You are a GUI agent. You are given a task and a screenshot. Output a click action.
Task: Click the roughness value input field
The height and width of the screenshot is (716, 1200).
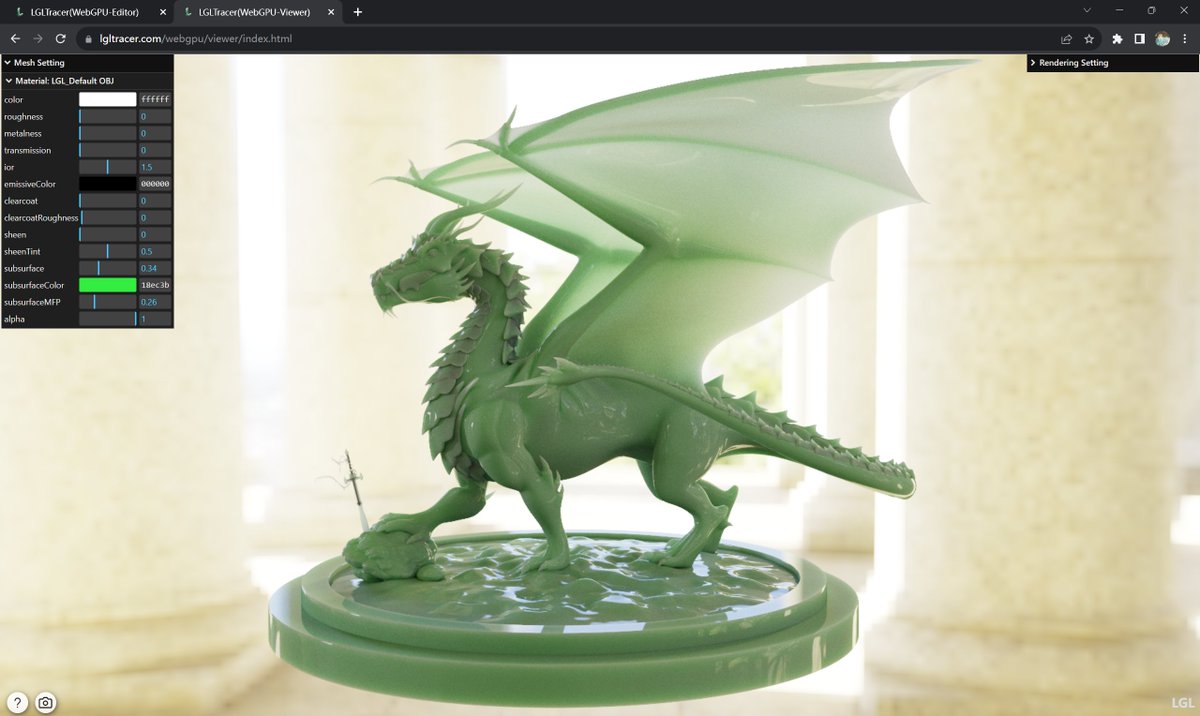(x=155, y=116)
